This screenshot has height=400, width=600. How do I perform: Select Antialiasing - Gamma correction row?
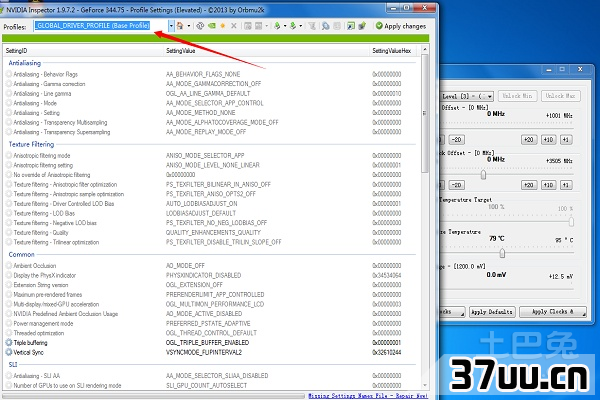(x=210, y=84)
